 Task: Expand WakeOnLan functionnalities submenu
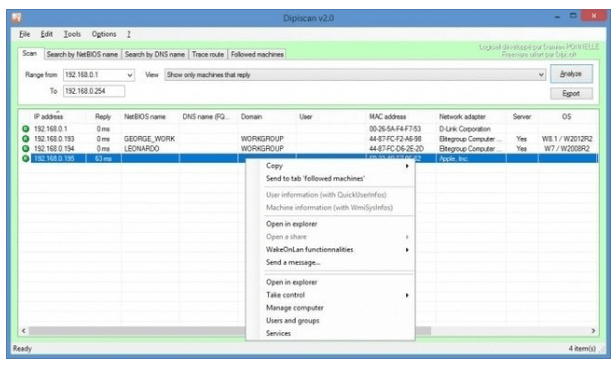tap(337, 249)
